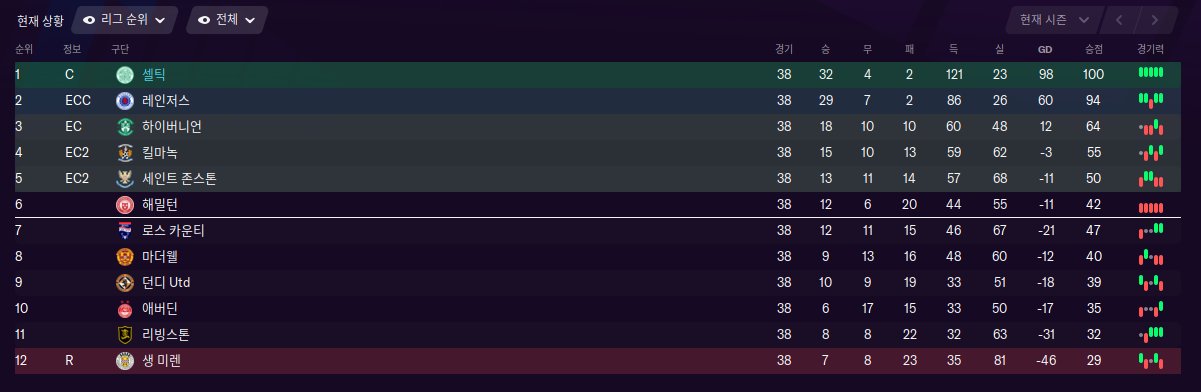Open the 전체 filter dropdown
This screenshot has width=1201, height=392.
(x=227, y=20)
